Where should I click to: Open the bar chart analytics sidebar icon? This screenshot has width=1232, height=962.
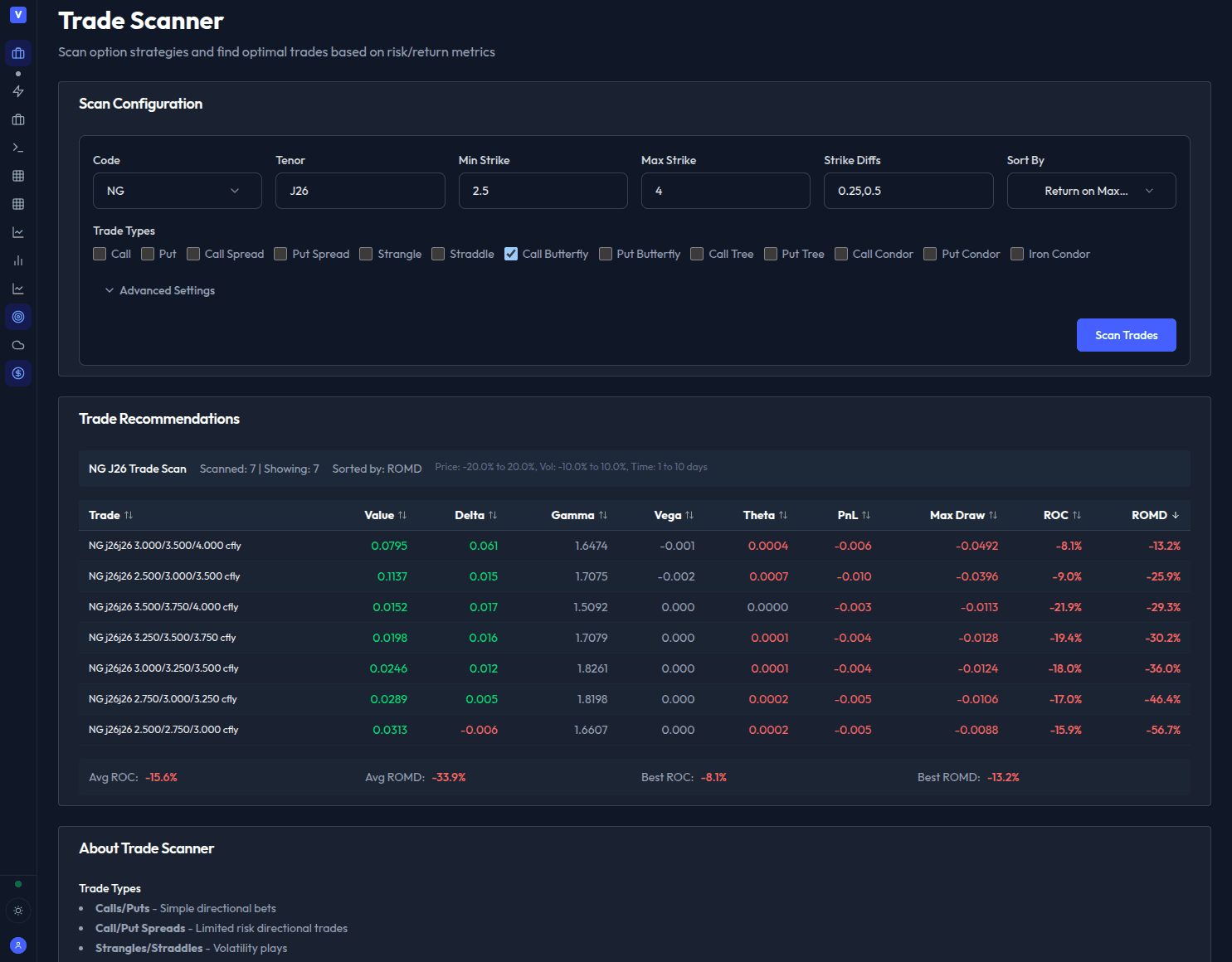(x=18, y=260)
